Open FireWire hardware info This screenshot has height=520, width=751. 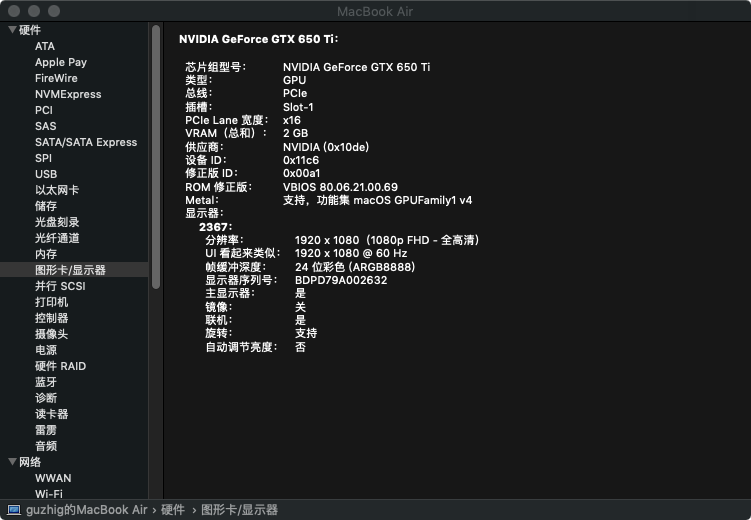pos(56,78)
